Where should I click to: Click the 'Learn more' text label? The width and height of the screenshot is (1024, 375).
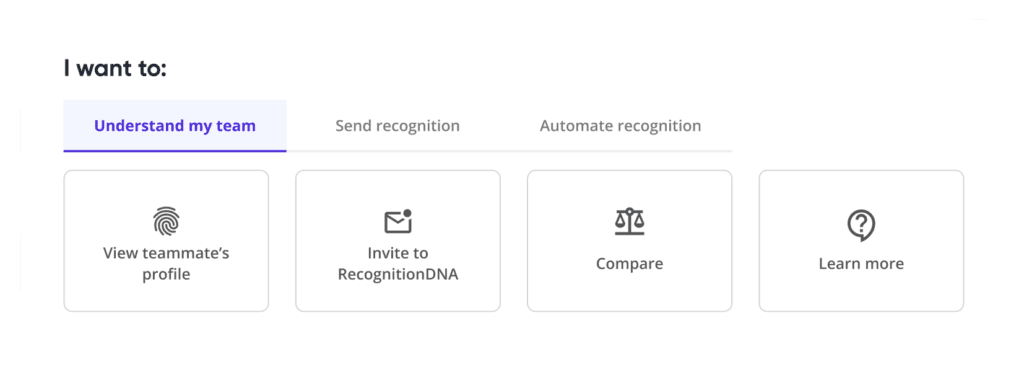pos(861,264)
